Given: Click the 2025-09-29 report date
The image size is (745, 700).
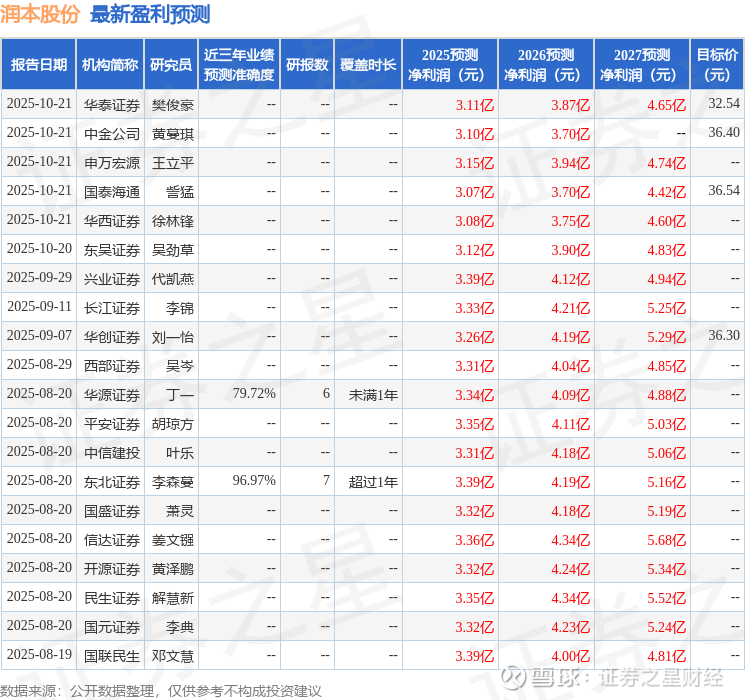Looking at the screenshot, I should (x=39, y=277).
